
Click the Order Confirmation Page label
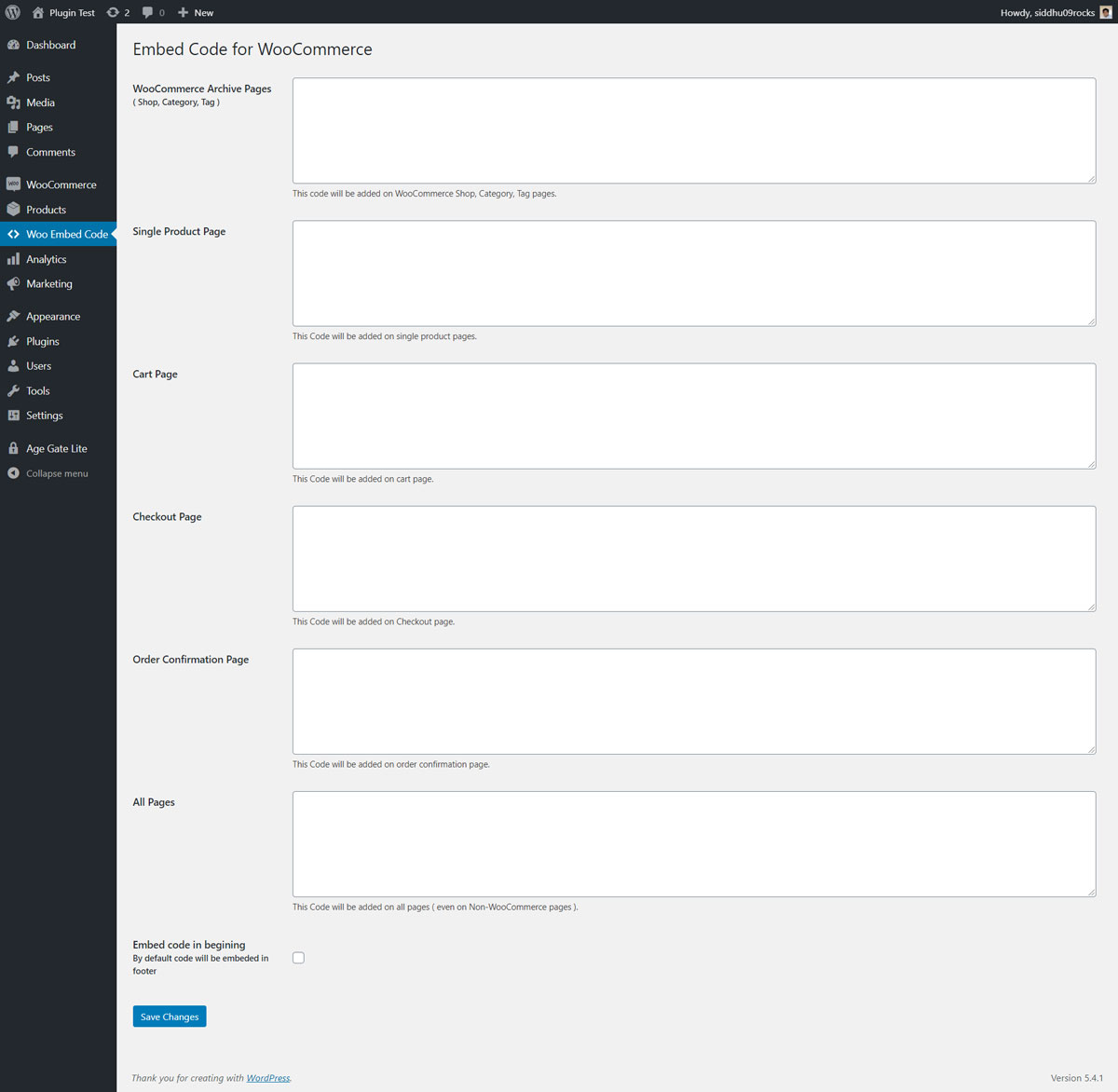[191, 660]
